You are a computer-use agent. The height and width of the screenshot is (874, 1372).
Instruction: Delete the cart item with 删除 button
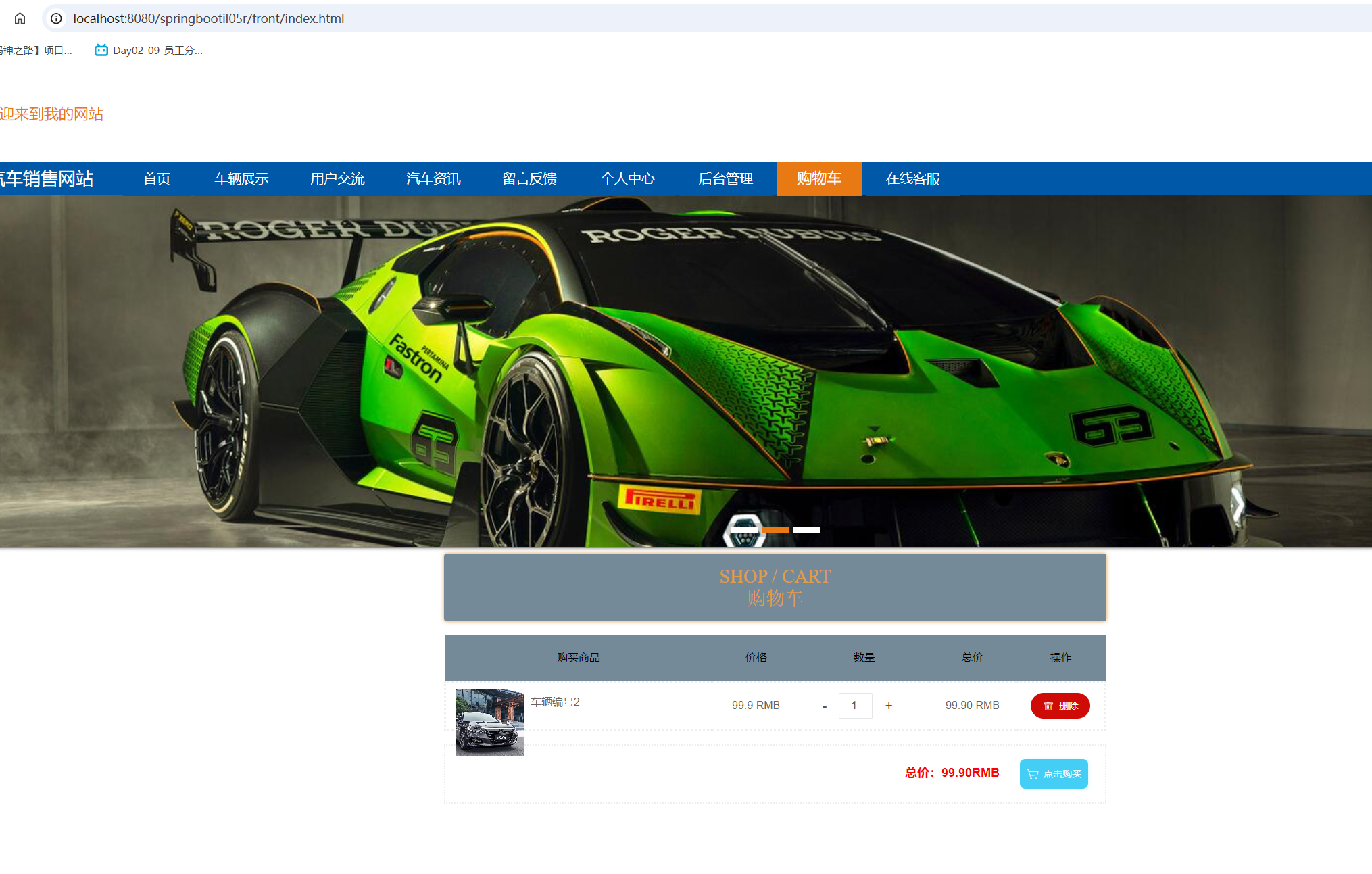point(1060,706)
